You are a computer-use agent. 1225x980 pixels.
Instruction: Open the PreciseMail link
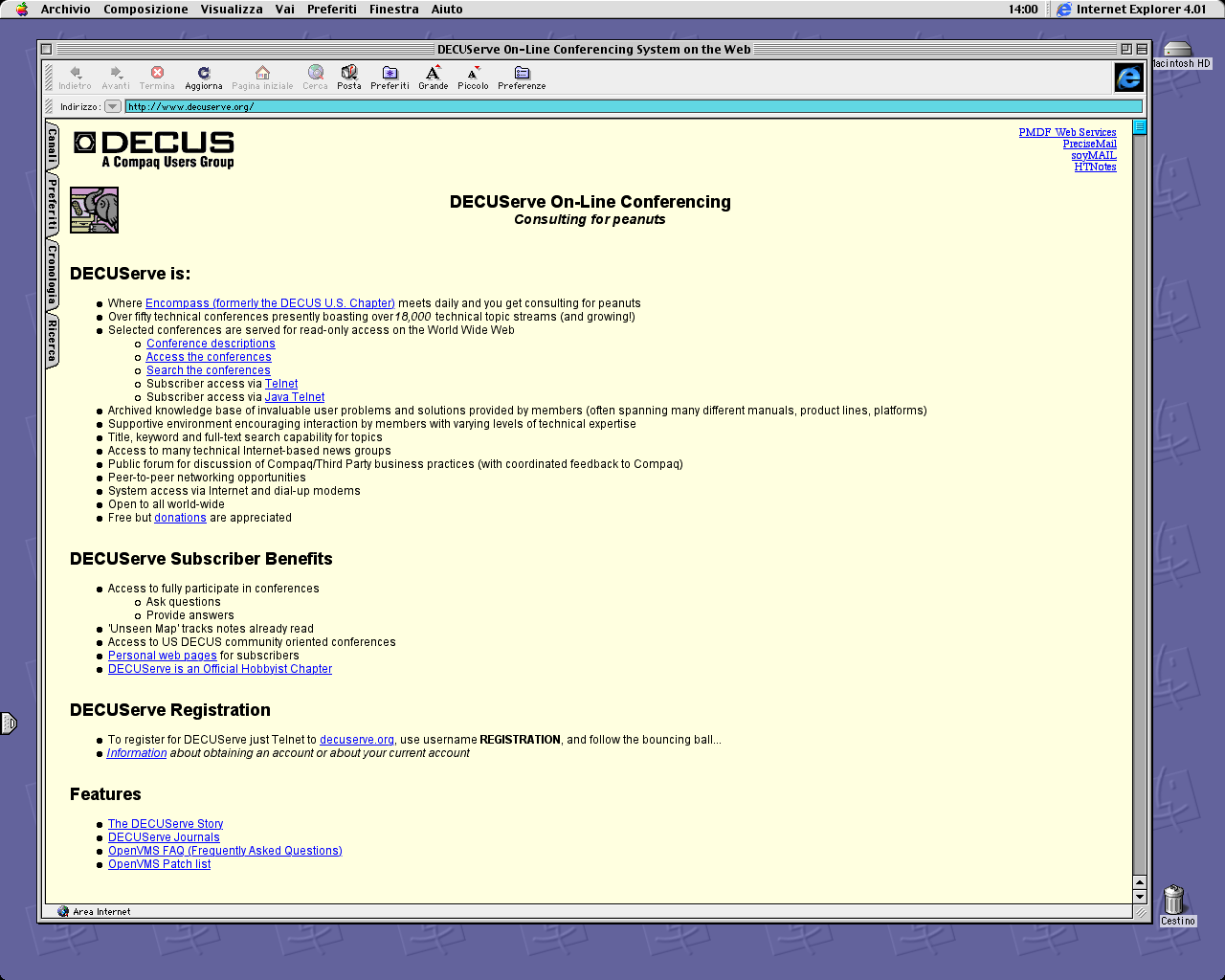[x=1089, y=144]
